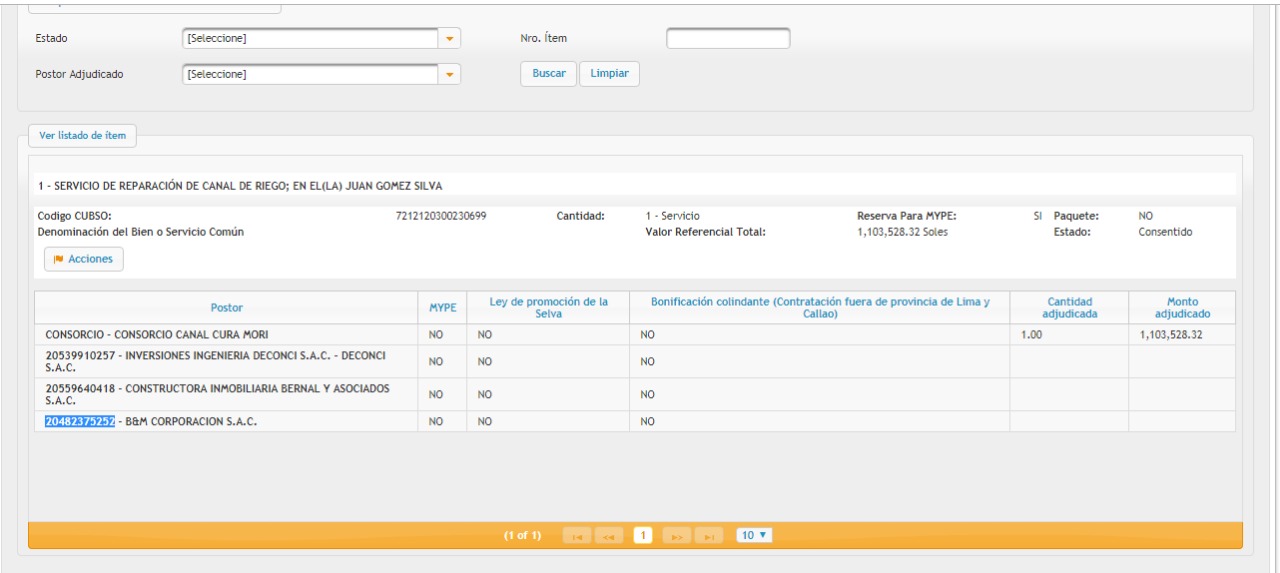The image size is (1280, 573).
Task: Click Ley de promoción de la Selva header
Action: coord(548,308)
